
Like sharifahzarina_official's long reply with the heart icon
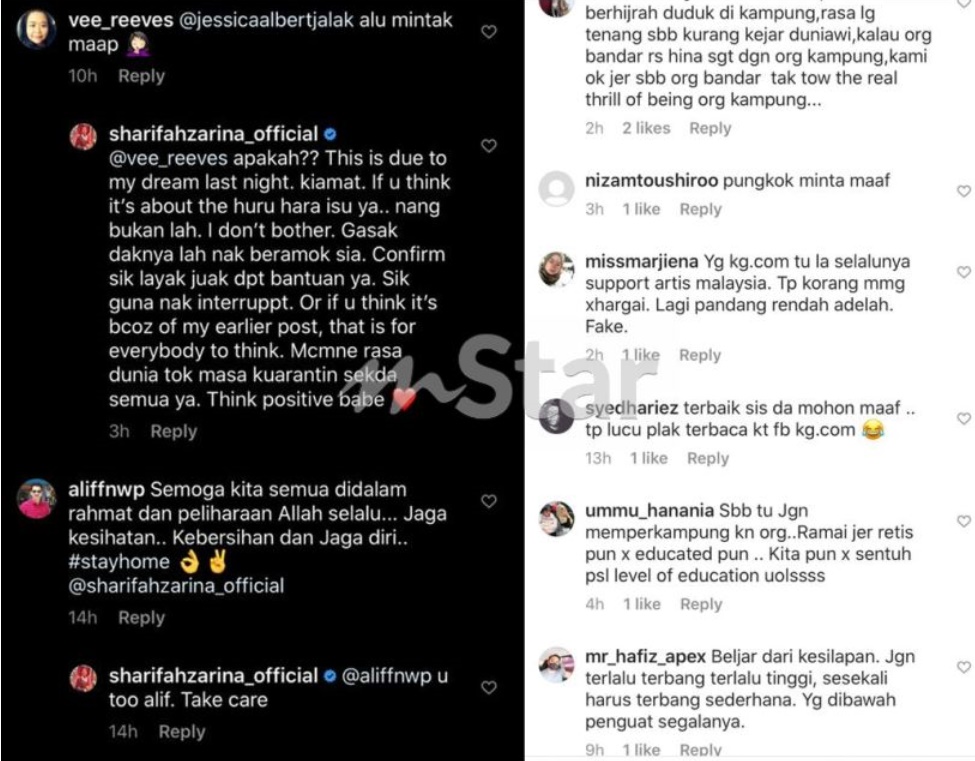489,145
